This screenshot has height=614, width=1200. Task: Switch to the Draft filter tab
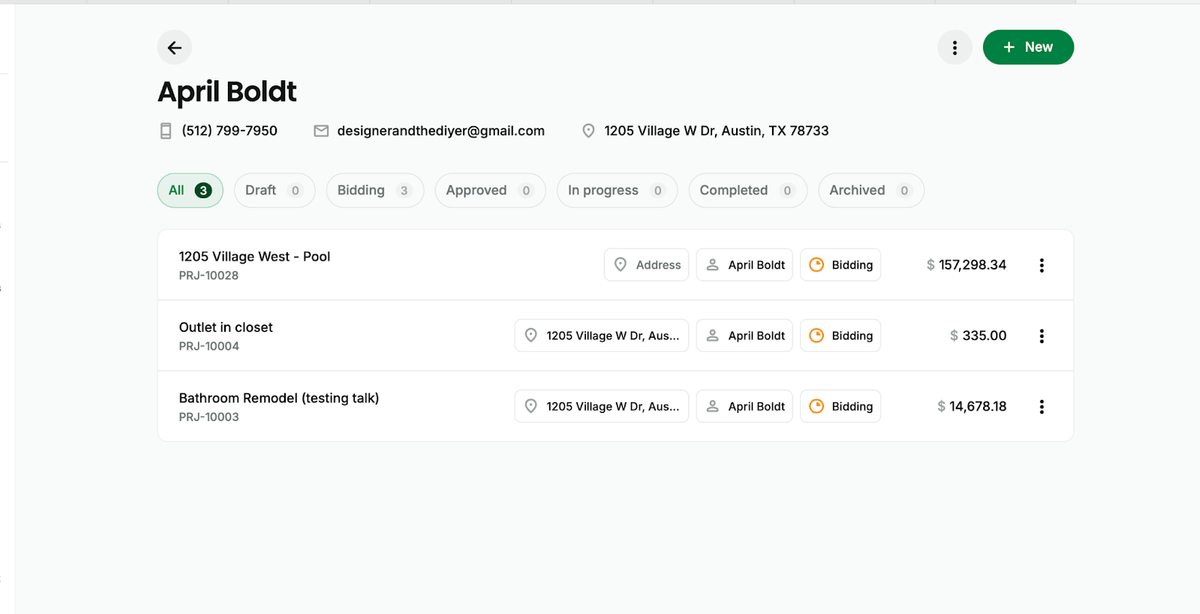coord(273,190)
